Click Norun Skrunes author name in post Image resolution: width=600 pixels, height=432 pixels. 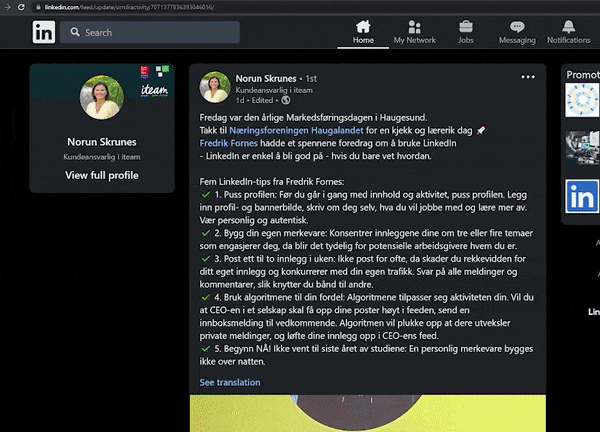pos(266,78)
